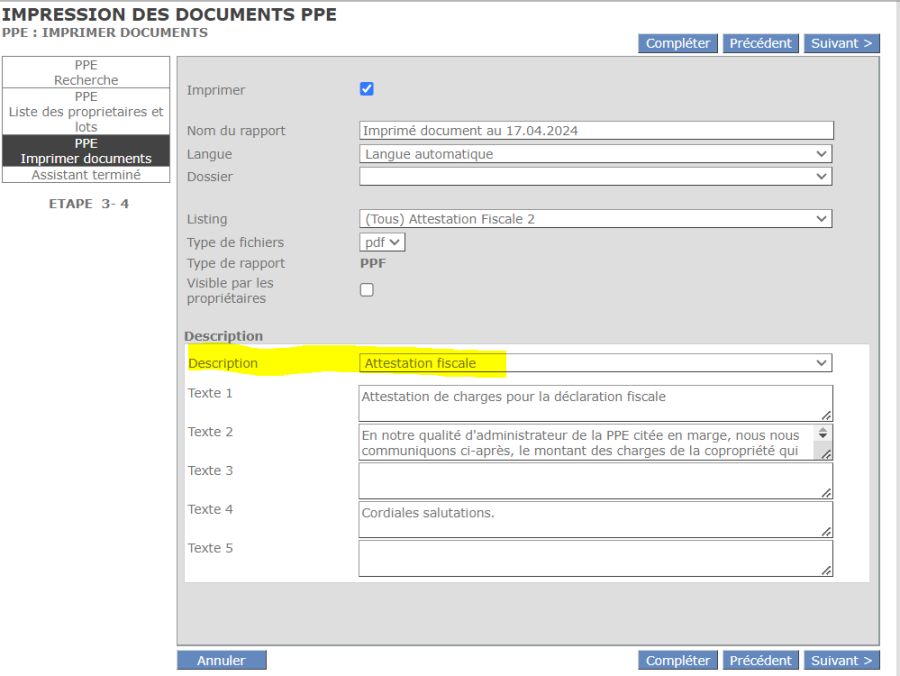This screenshot has height=676, width=900.
Task: Select Assistant terminé step
Action: tap(86, 175)
